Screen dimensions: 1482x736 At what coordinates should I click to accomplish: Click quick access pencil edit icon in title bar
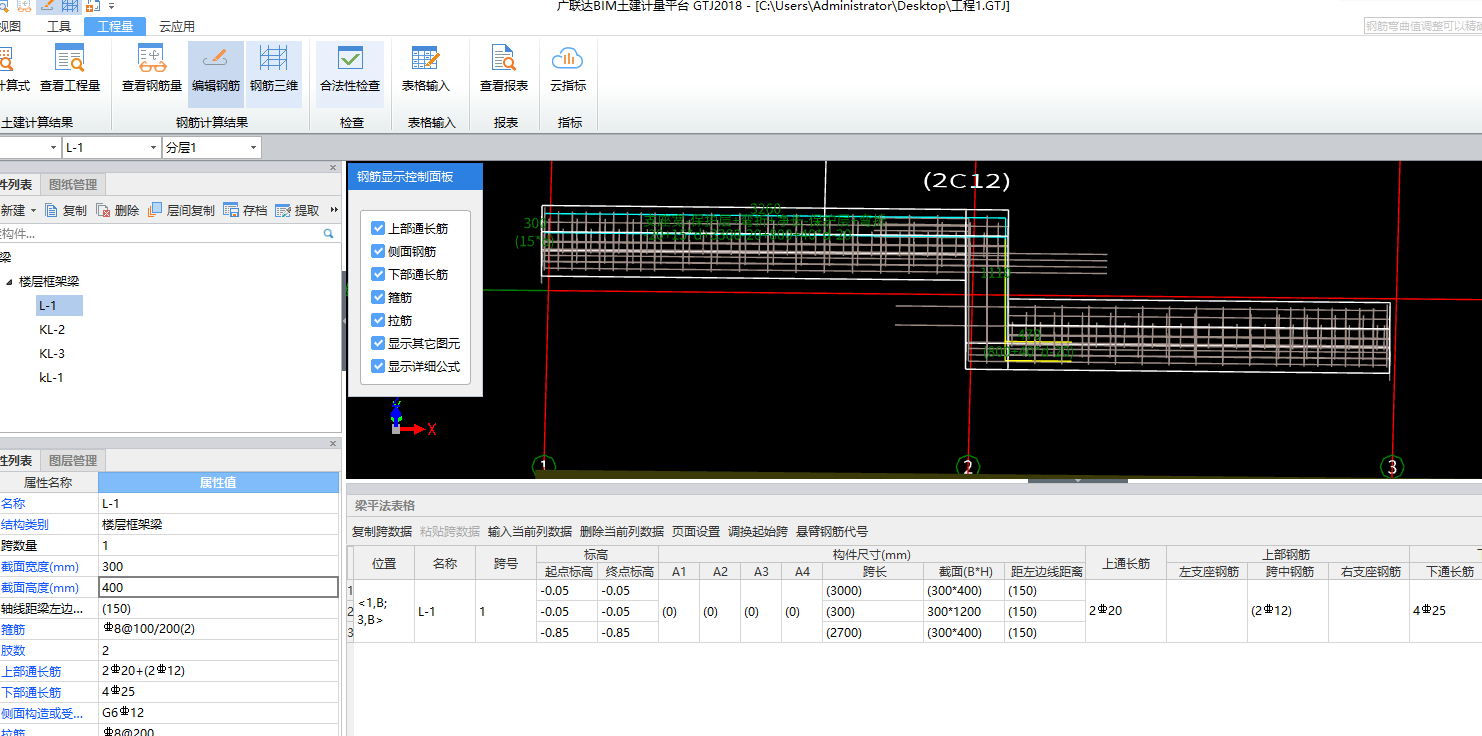46,6
